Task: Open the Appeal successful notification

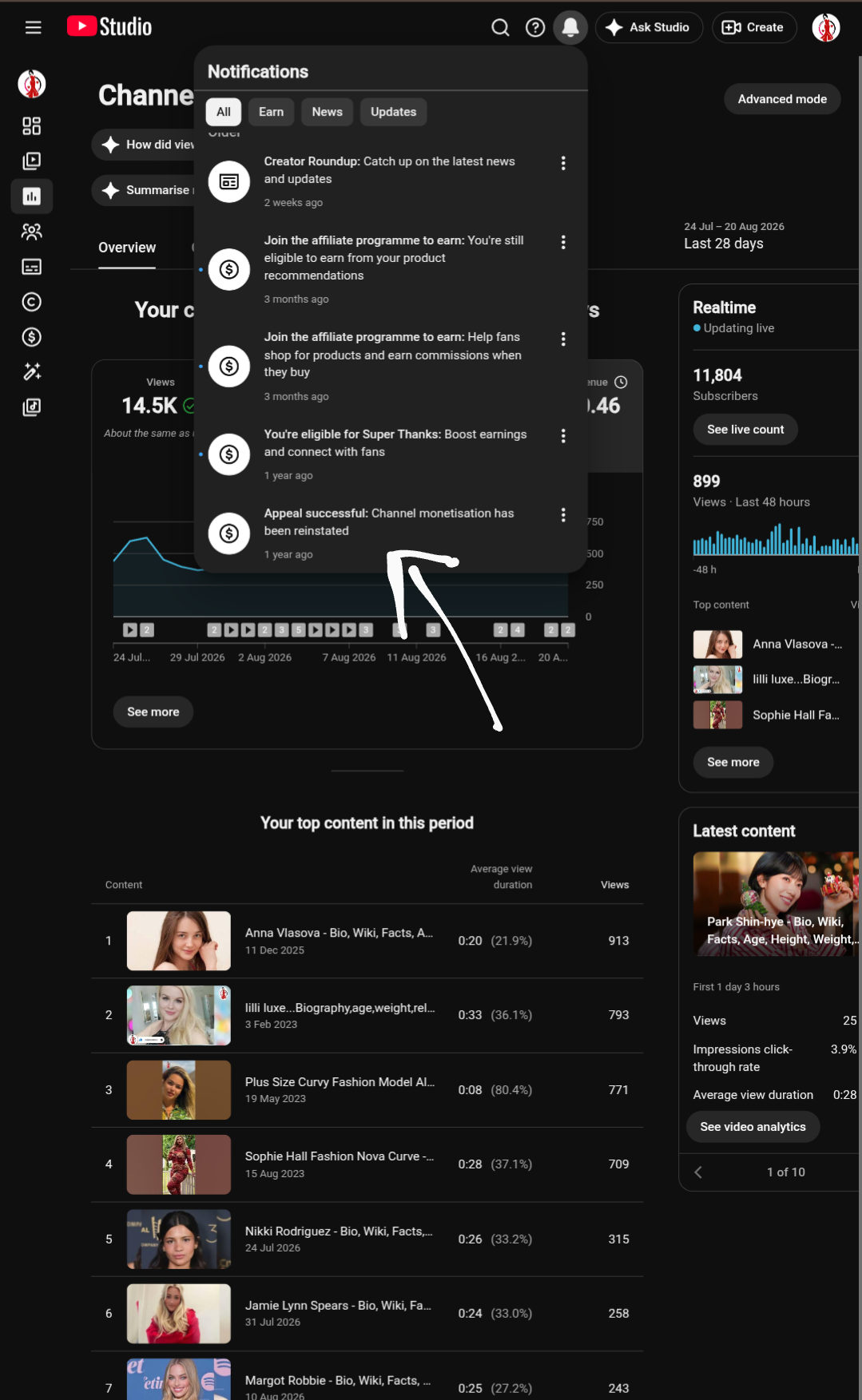Action: click(x=391, y=533)
